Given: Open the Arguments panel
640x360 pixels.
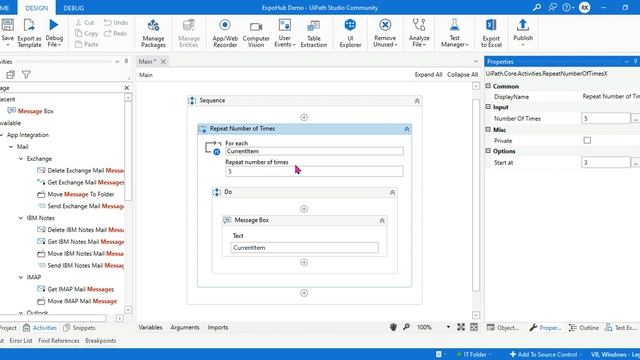Looking at the screenshot, I should pyautogui.click(x=185, y=327).
